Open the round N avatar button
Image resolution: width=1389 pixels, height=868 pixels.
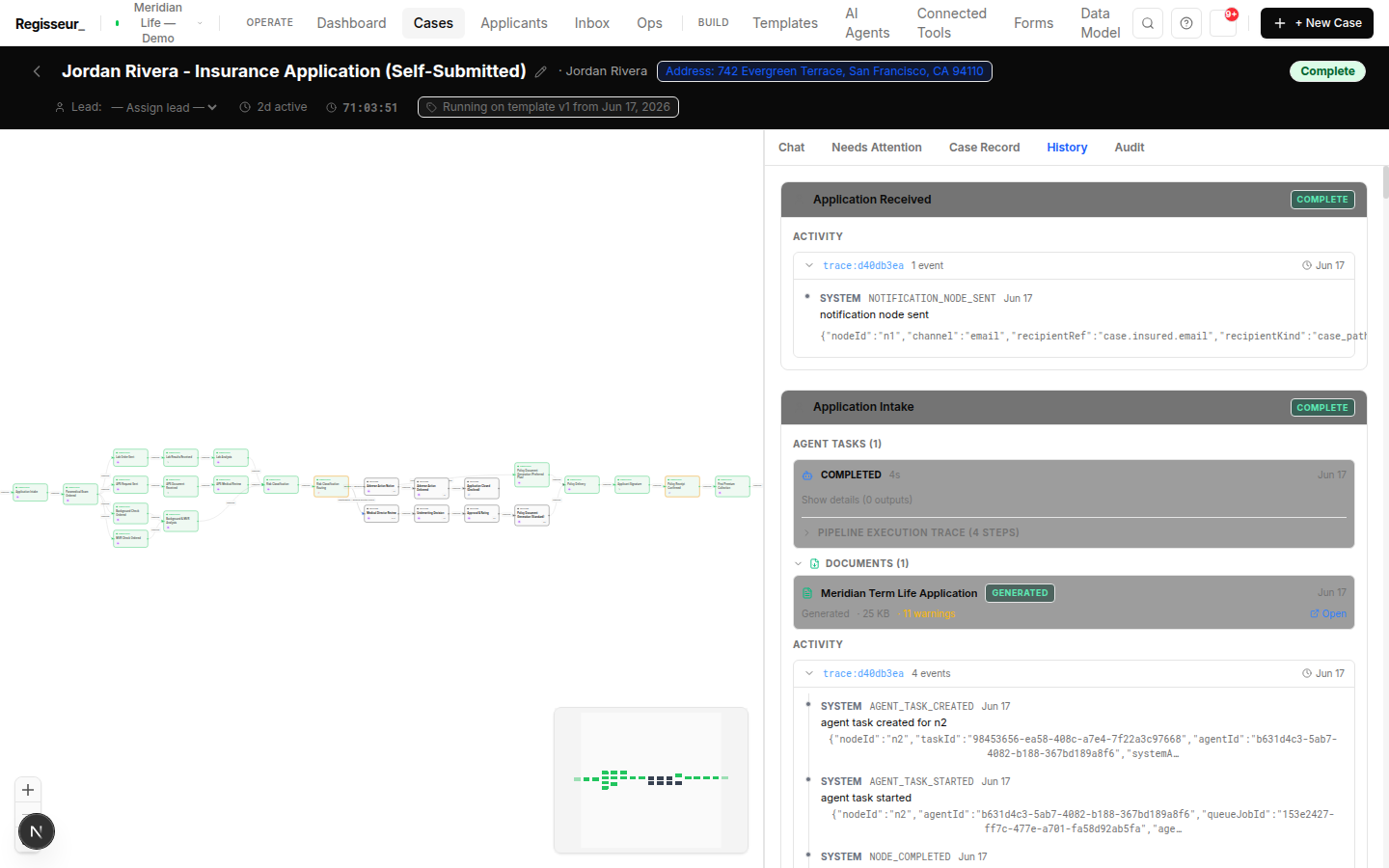[36, 831]
